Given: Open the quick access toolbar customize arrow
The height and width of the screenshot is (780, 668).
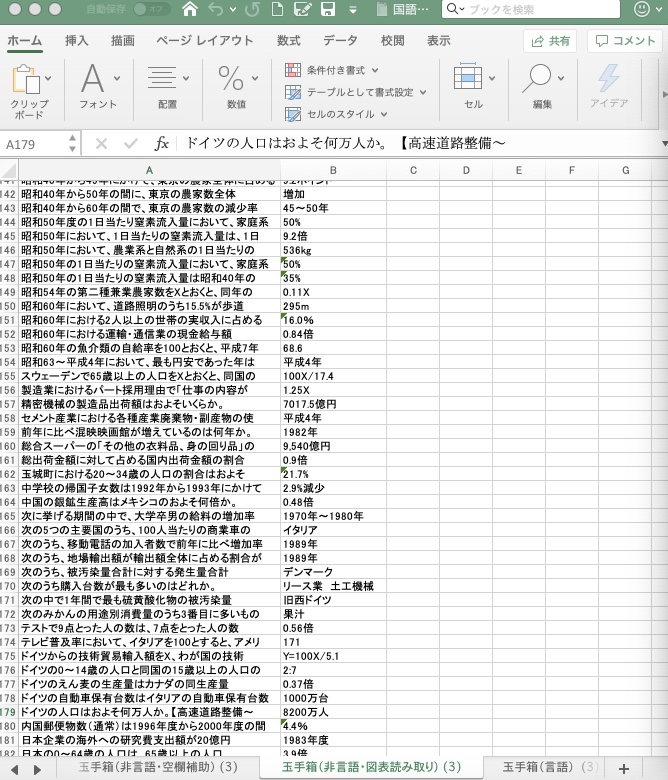Looking at the screenshot, I should point(353,9).
